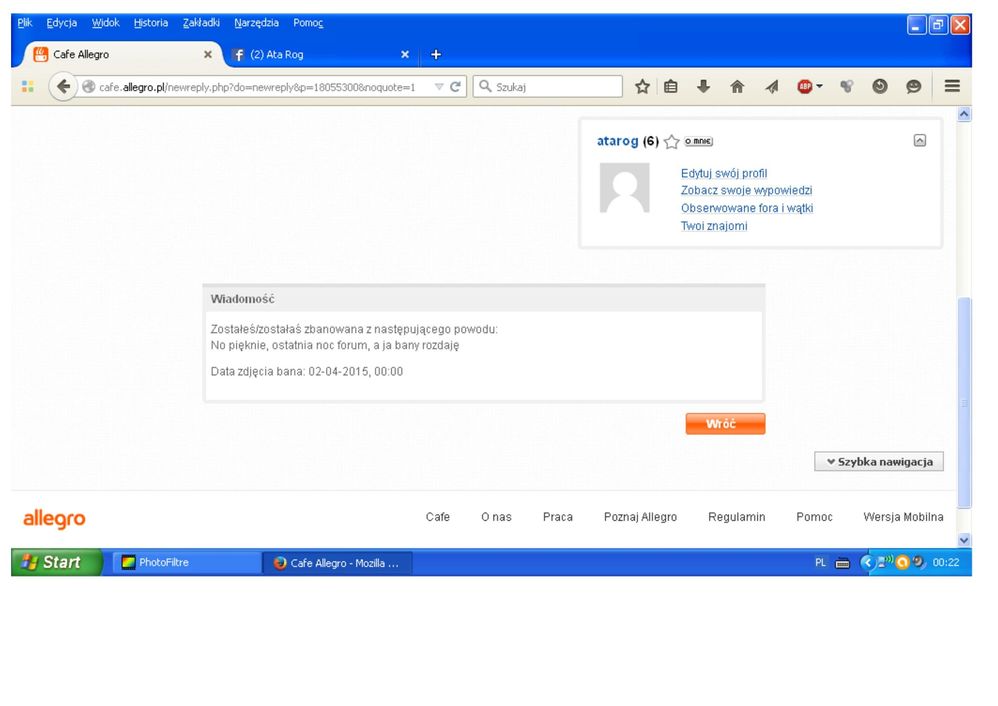
Task: Show the bookmarks list icon
Action: [x=672, y=87]
